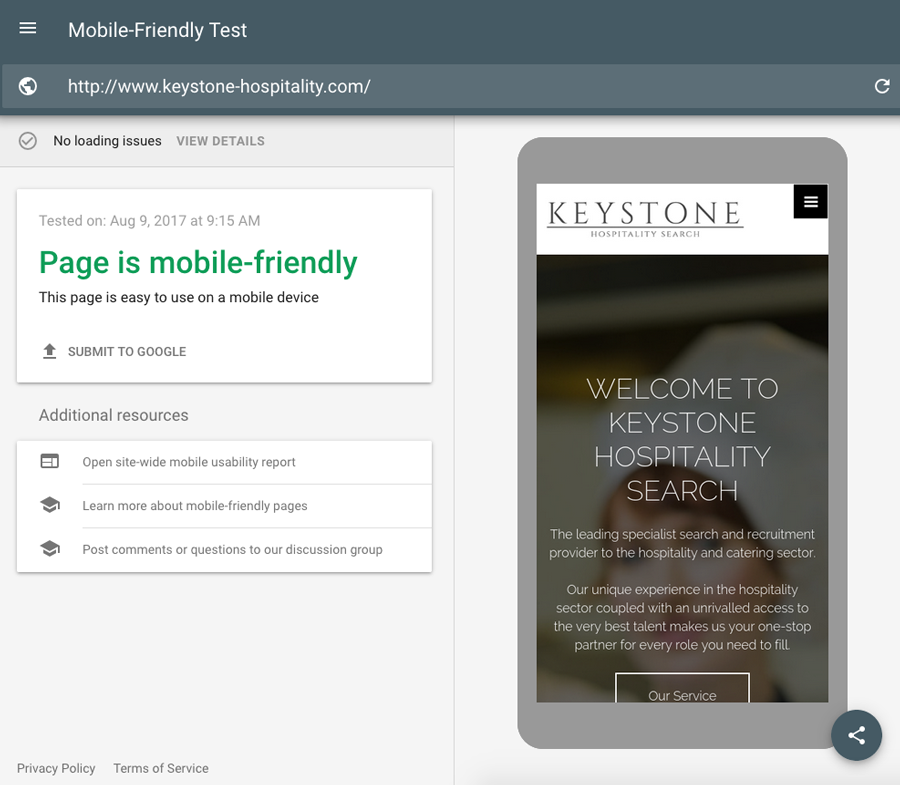Click the Keystone Hospitality Search logo
This screenshot has width=900, height=785.
pos(645,219)
